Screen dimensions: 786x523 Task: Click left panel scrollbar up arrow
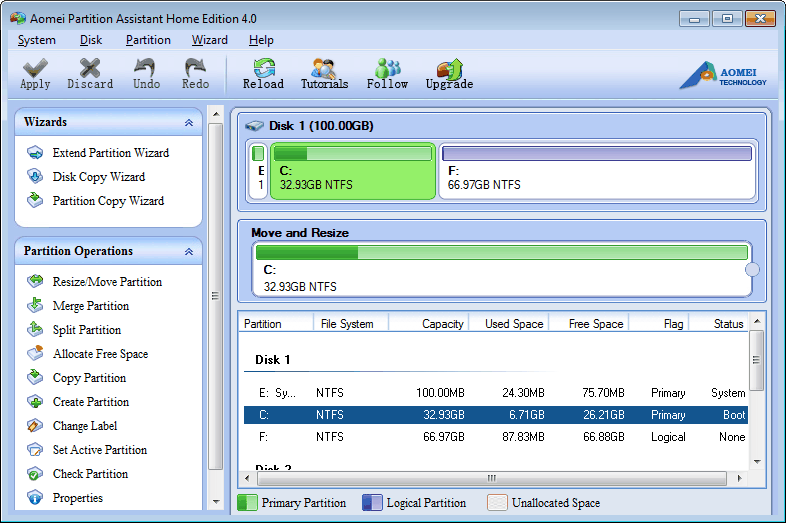click(x=216, y=114)
